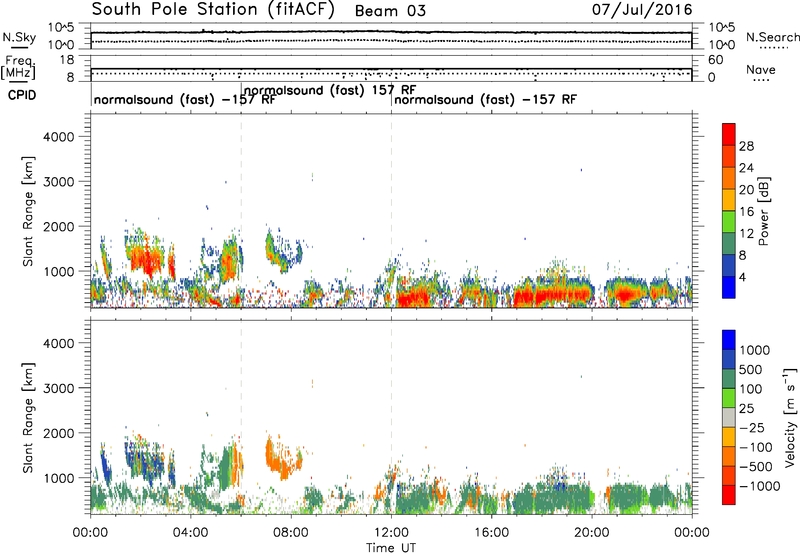Click the "100" tick on the Velocity color bar
The width and height of the screenshot is (800, 554).
[751, 389]
